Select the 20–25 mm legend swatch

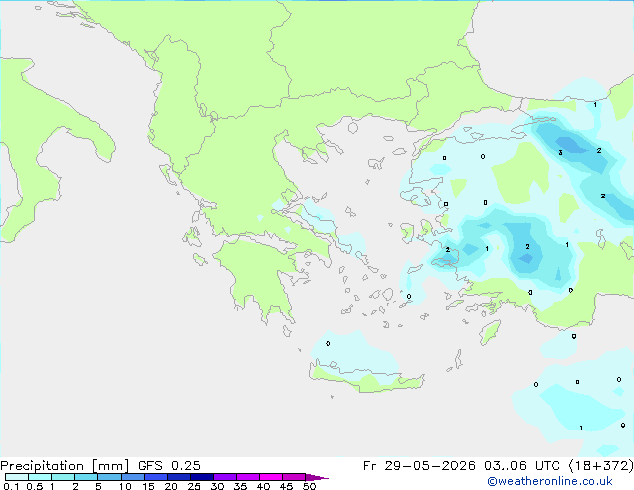coord(179,477)
